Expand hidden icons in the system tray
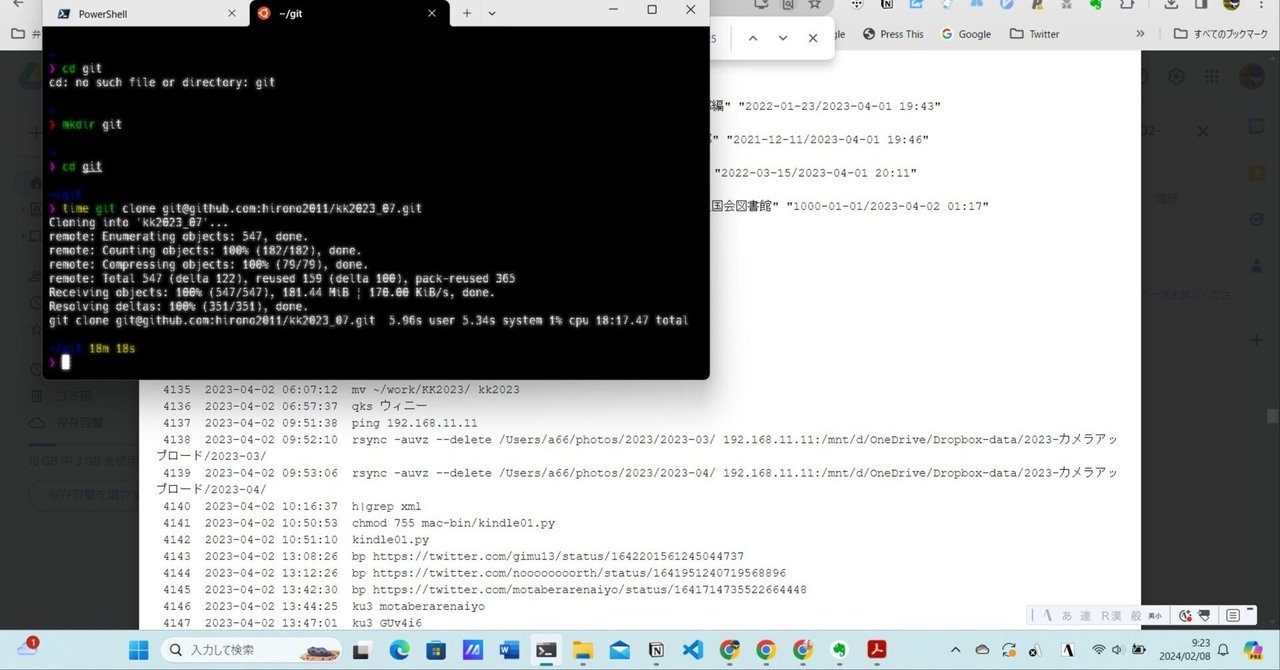This screenshot has width=1280, height=670. 956,650
